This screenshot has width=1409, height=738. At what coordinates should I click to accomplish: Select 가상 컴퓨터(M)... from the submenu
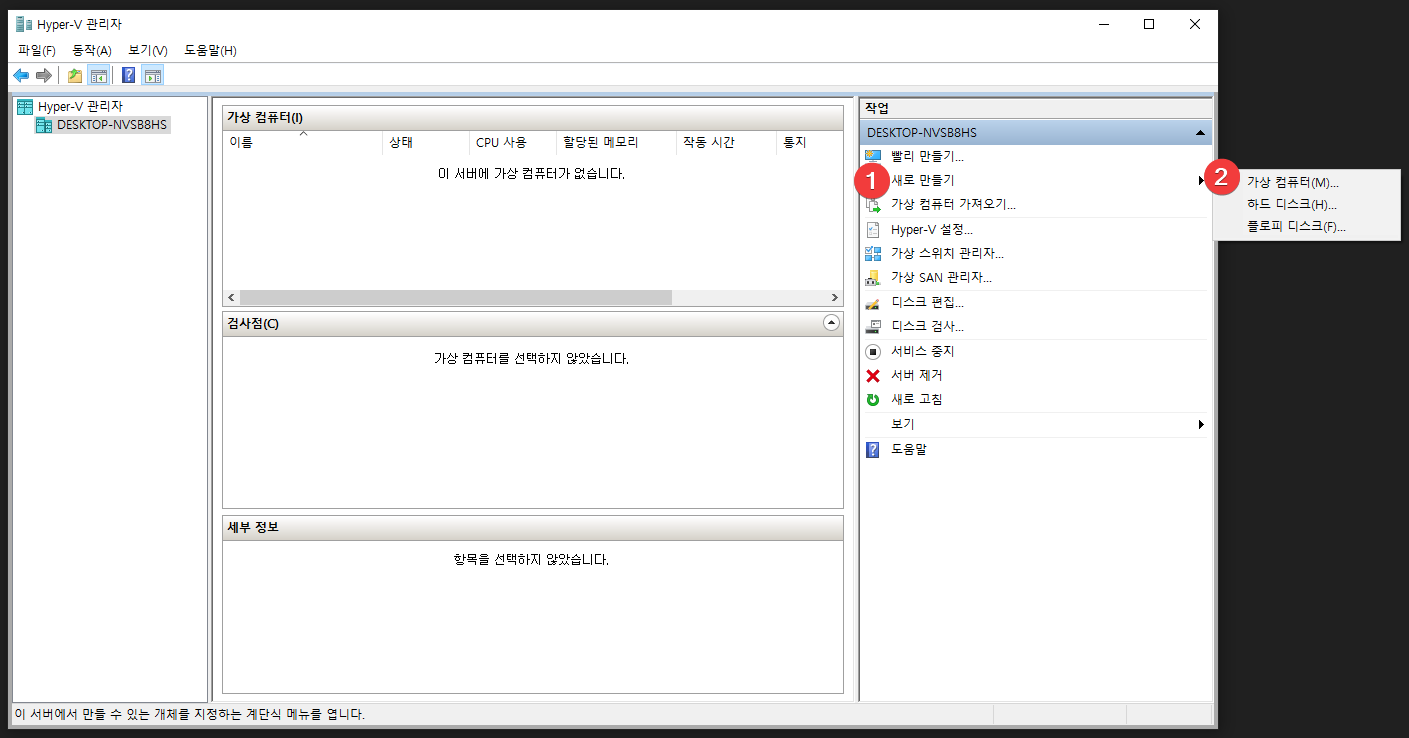point(1292,182)
